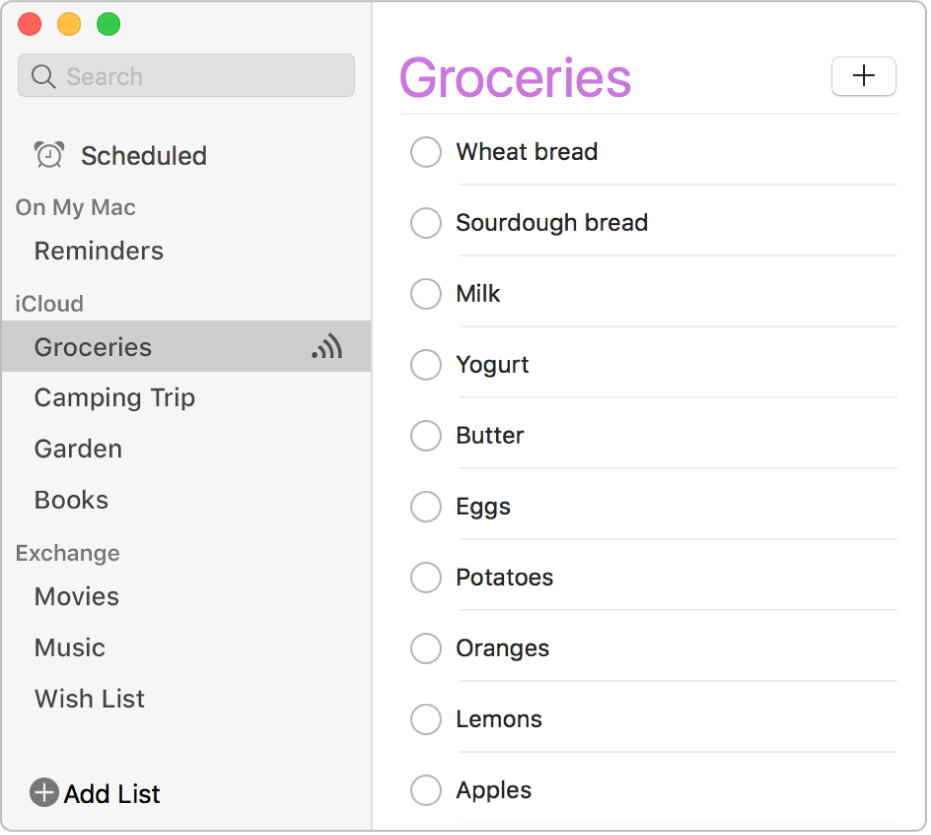Click the Groceries list title
Screen dimensions: 931x835
pos(516,78)
